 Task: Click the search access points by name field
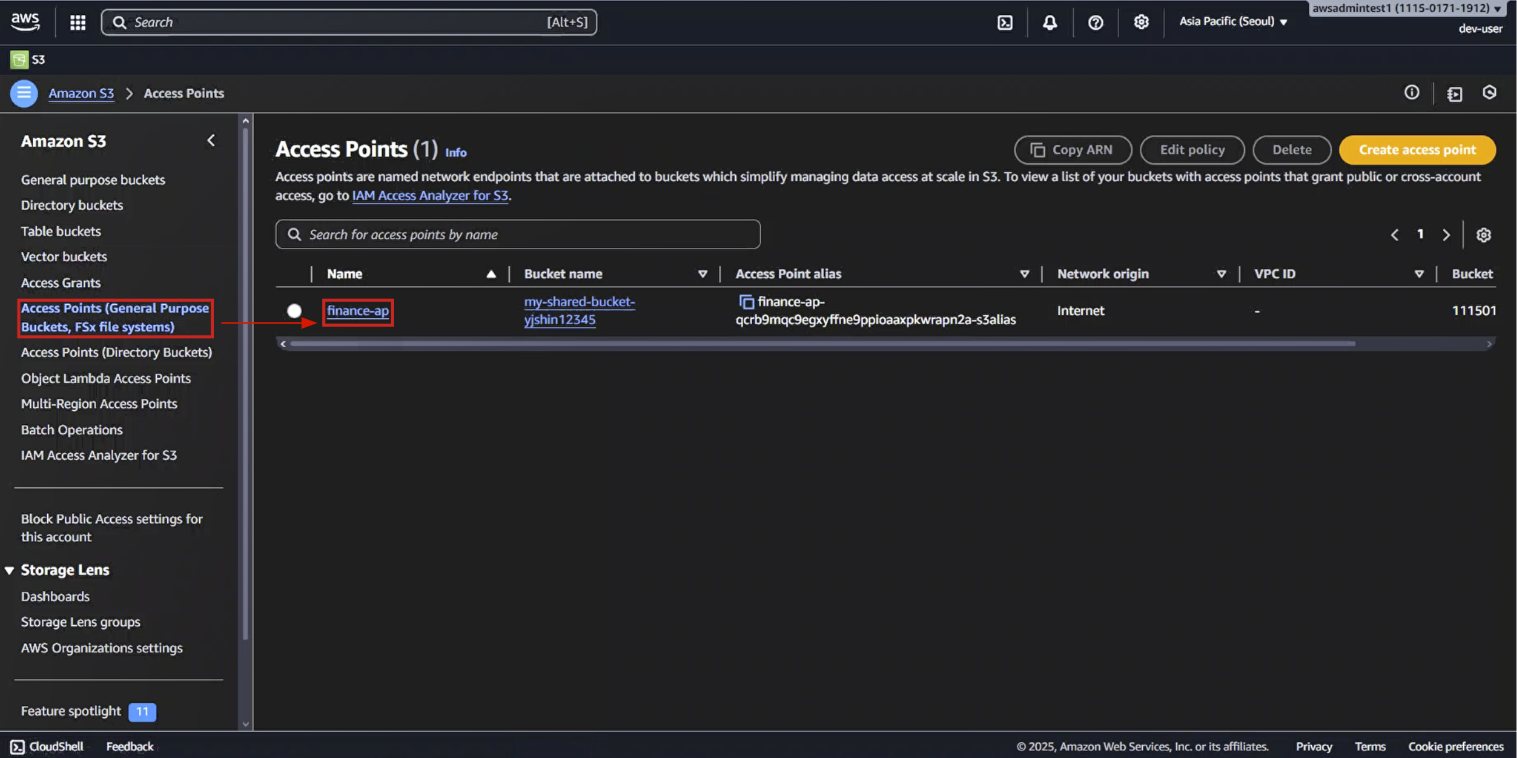coord(518,234)
